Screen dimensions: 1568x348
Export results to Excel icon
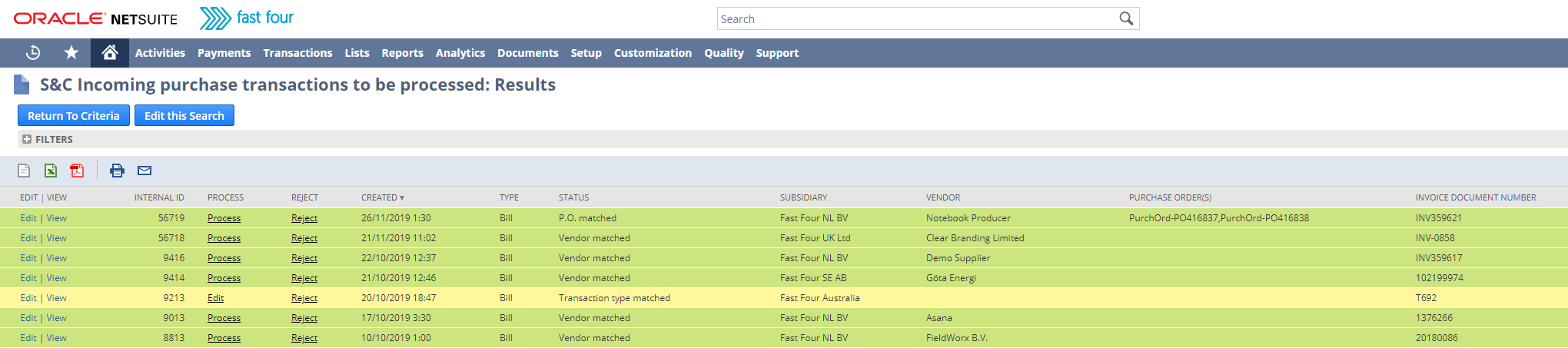coord(51,171)
